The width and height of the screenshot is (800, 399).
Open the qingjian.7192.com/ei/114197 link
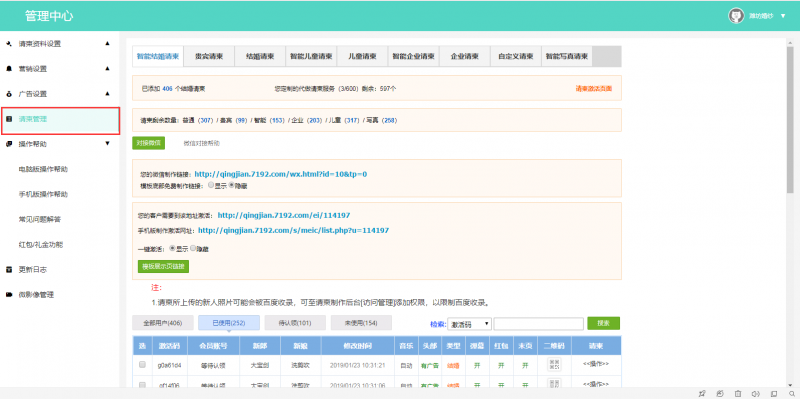click(284, 215)
